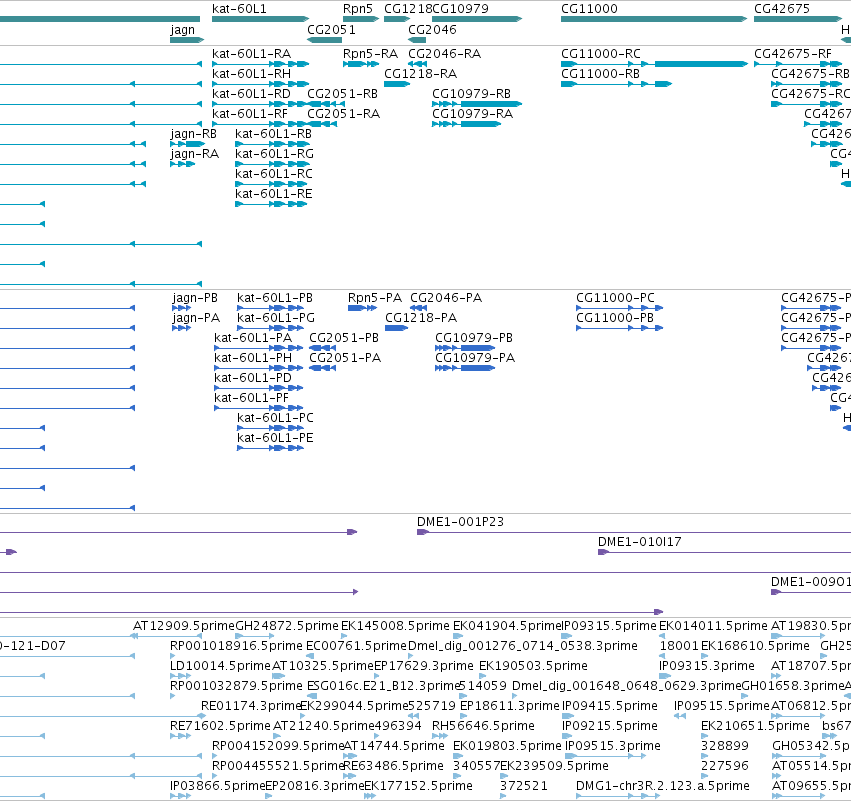This screenshot has height=801, width=851.
Task: Click the Rpn5-RA transcript label
Action: (370, 54)
